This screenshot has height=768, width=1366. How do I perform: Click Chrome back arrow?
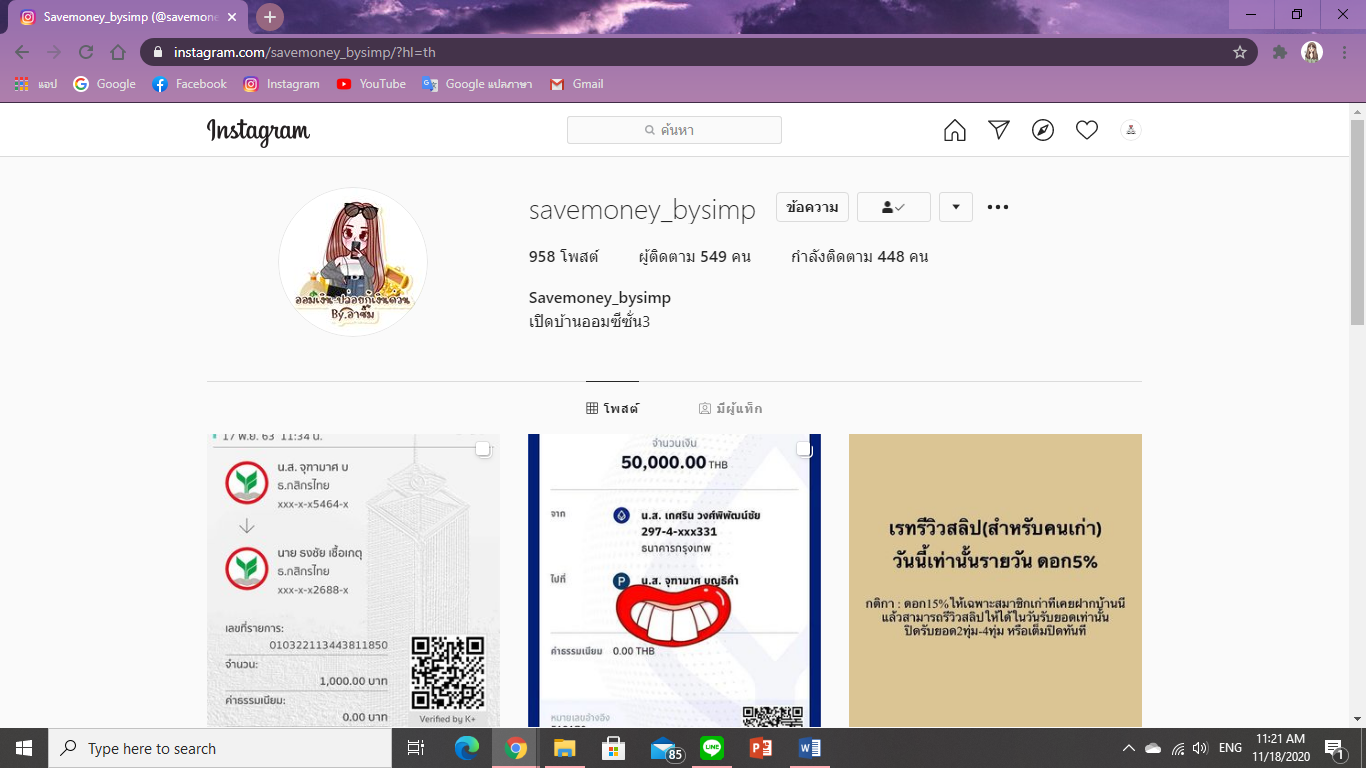(22, 52)
